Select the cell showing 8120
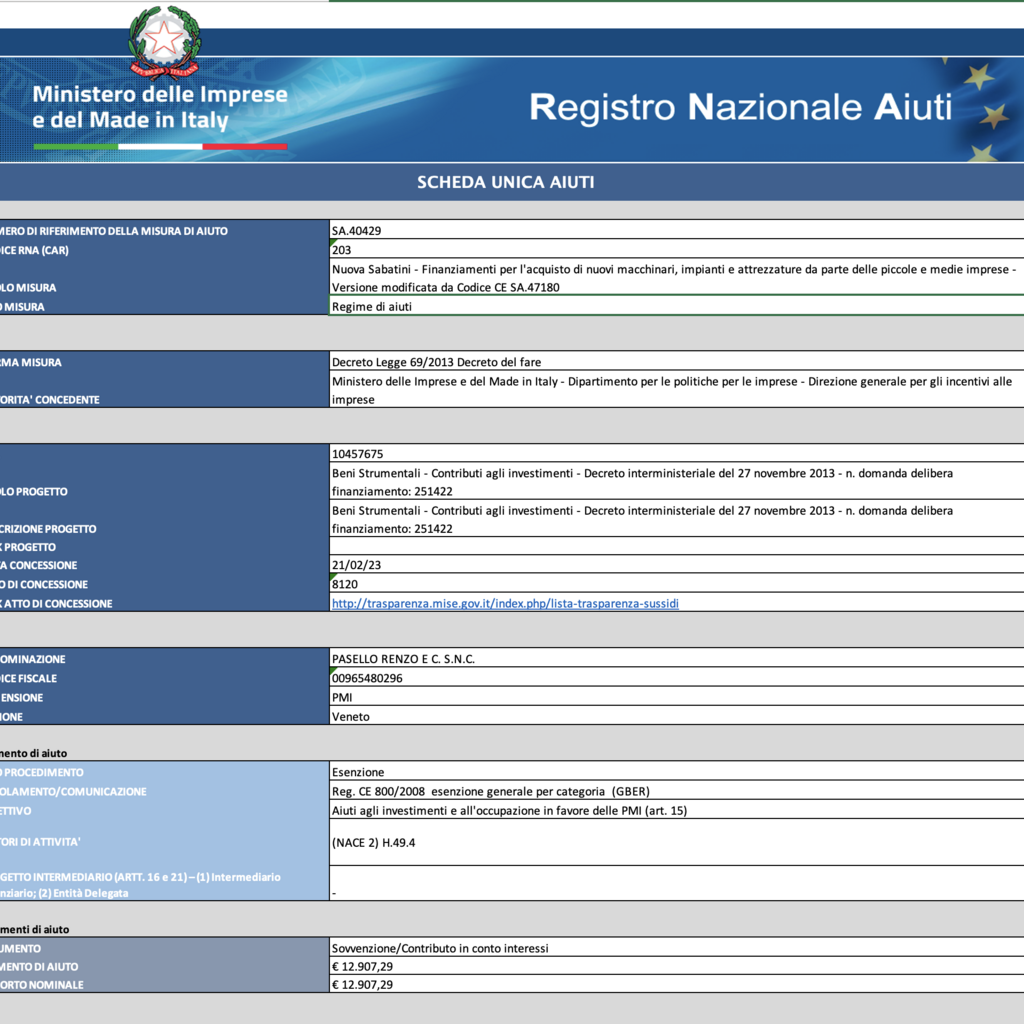 pyautogui.click(x=676, y=584)
